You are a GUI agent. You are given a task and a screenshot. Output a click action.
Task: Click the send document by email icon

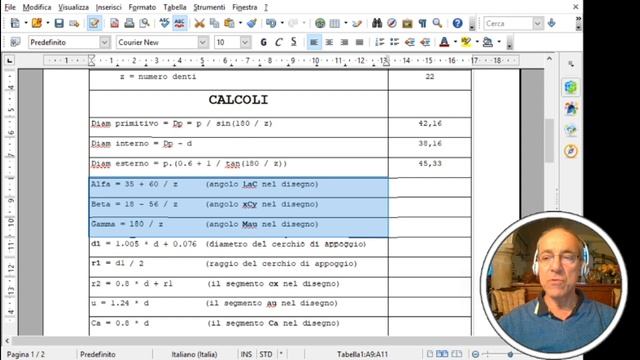[74, 23]
